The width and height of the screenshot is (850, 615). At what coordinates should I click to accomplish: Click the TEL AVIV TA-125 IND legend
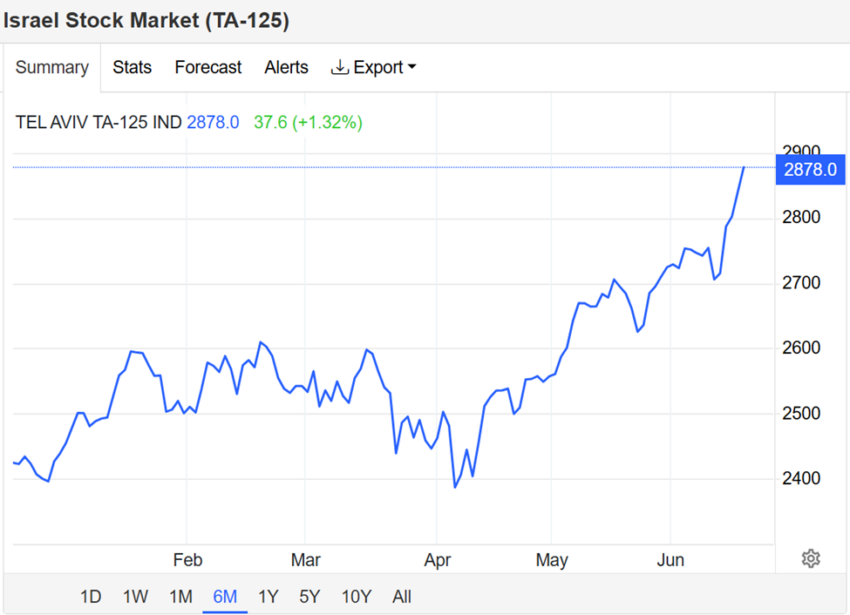[99, 122]
